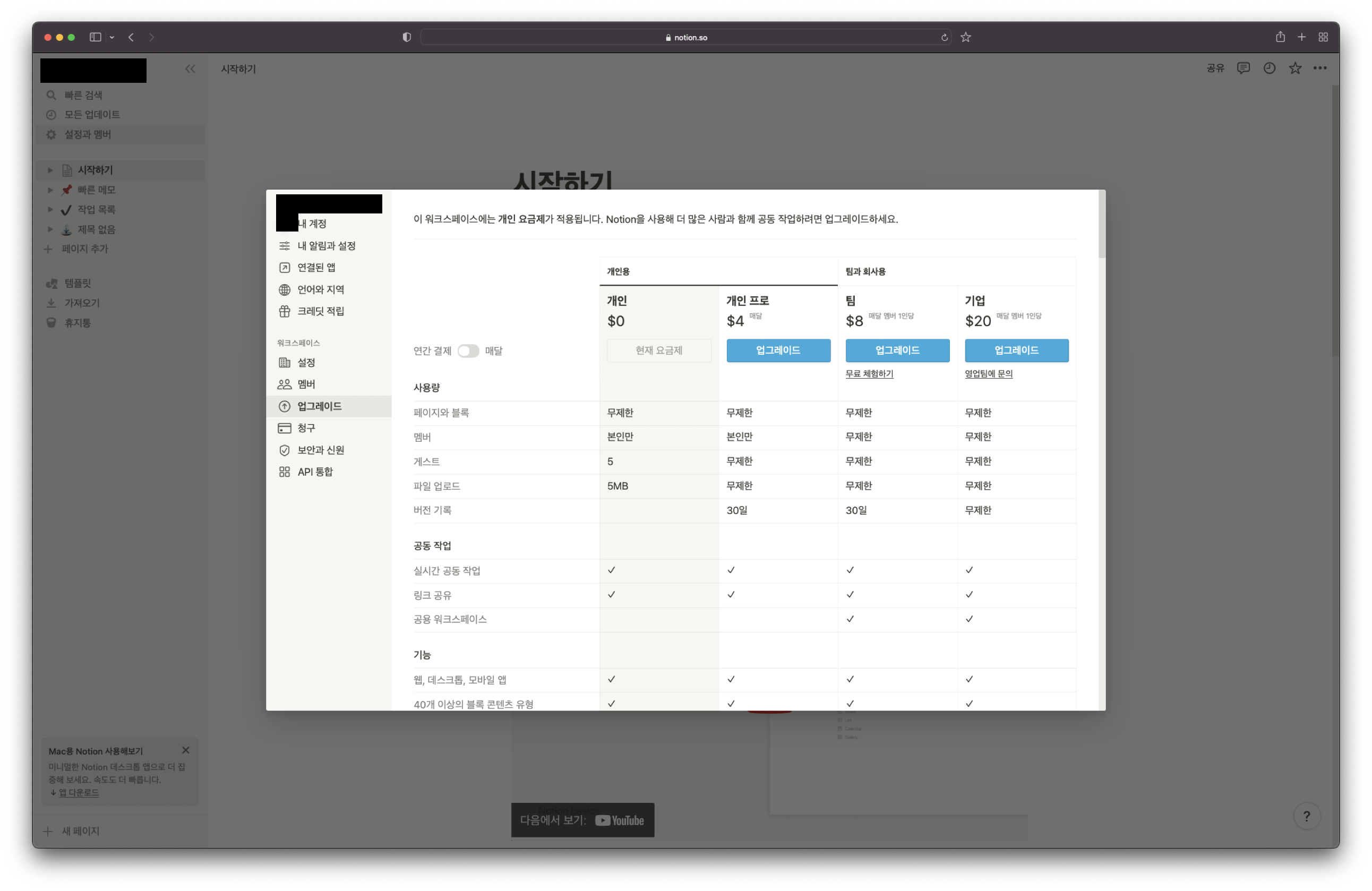Expand the 작업 목록 page toggle

(x=50, y=209)
